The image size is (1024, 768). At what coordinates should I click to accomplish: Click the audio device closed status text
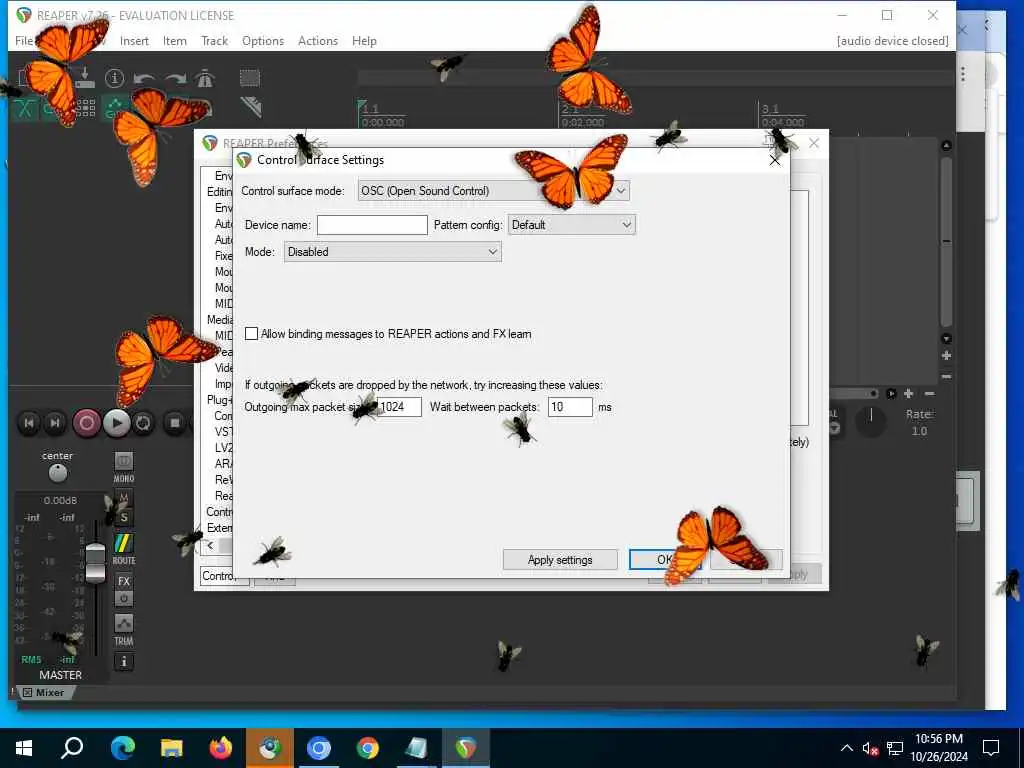coord(892,40)
